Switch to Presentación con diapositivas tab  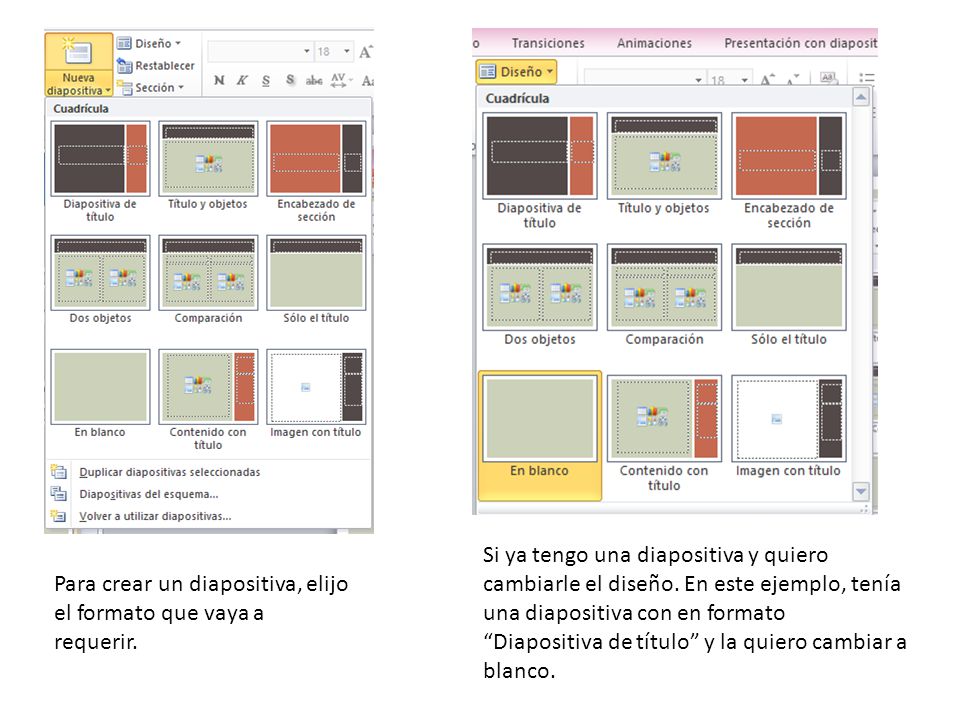click(x=801, y=43)
